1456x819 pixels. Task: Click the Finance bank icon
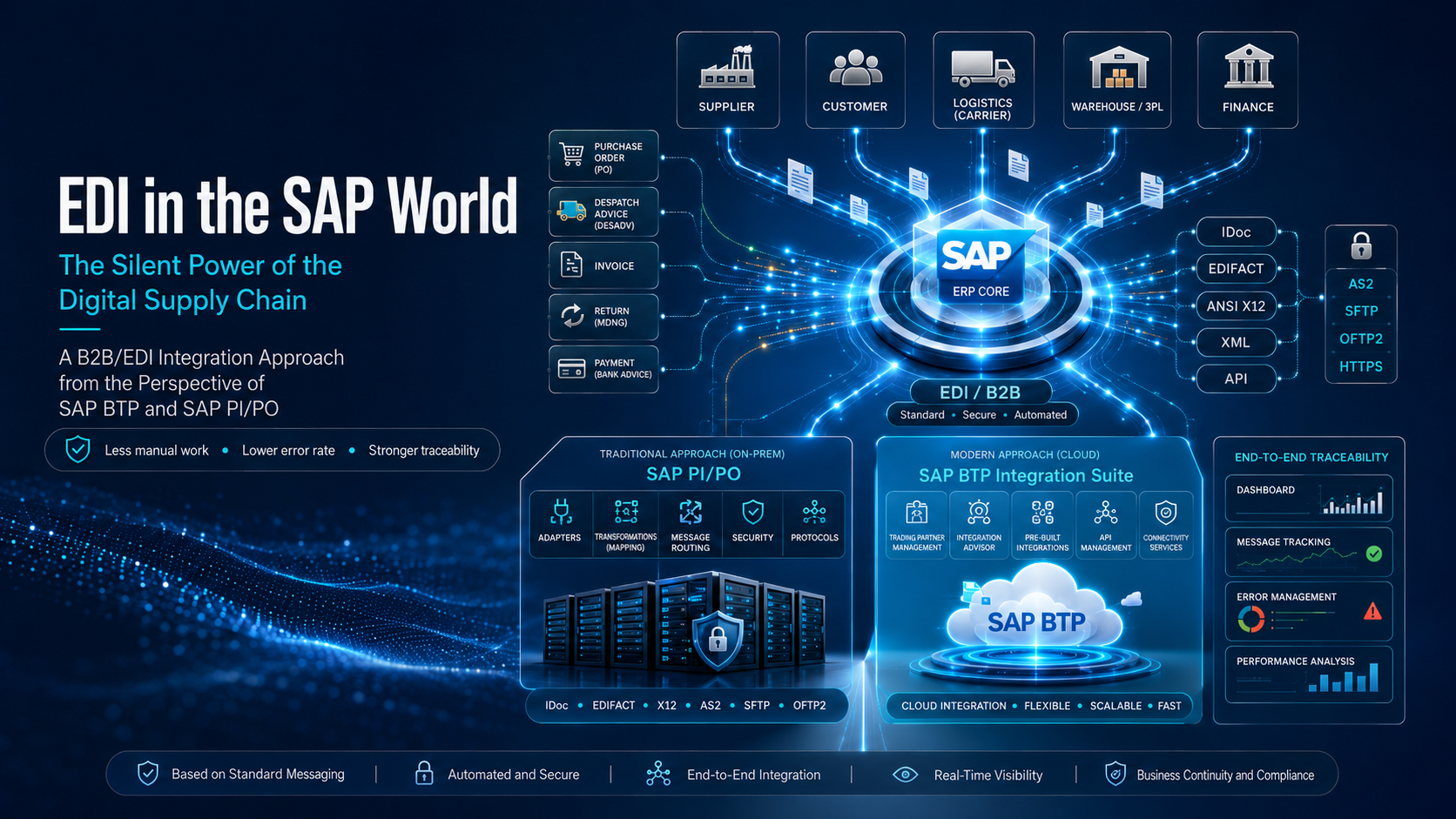click(1249, 67)
